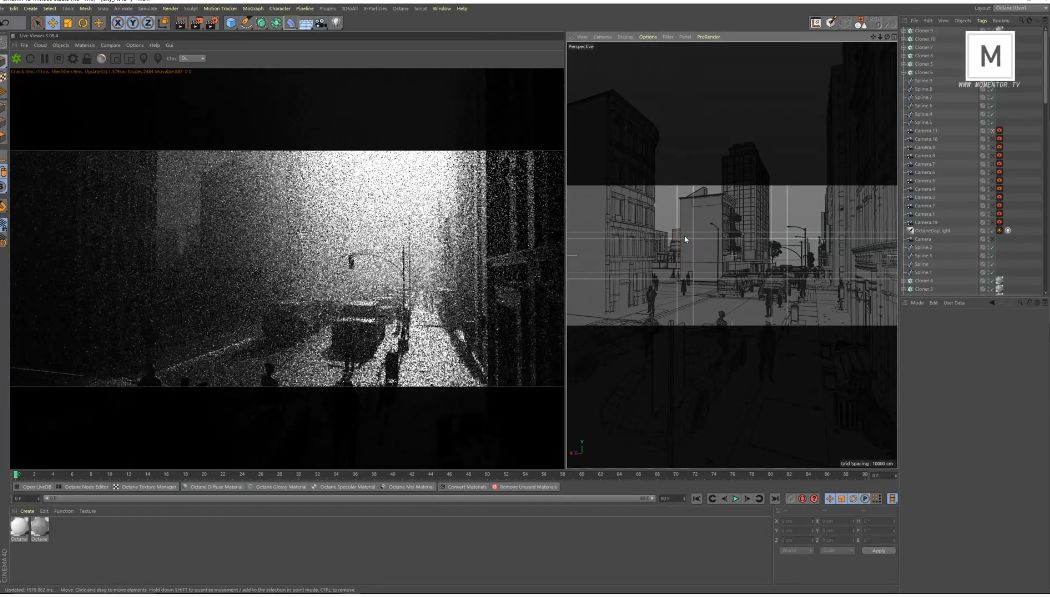Select the first Octane material thumbnail
The height and width of the screenshot is (597, 1050).
19,526
